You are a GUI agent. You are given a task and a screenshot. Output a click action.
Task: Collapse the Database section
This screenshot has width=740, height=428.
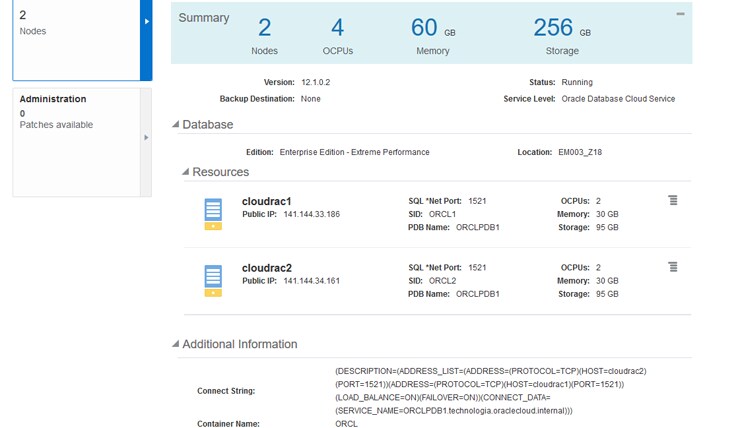coord(176,125)
